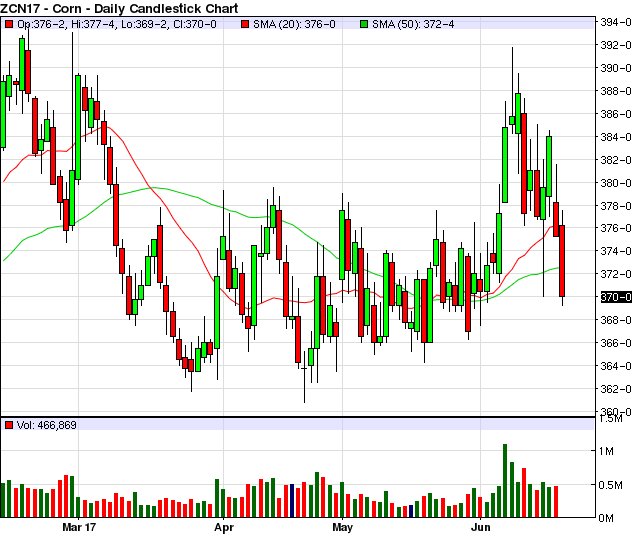640x536 pixels.
Task: Click the 0.5M volume axis label
Action: [x=610, y=485]
